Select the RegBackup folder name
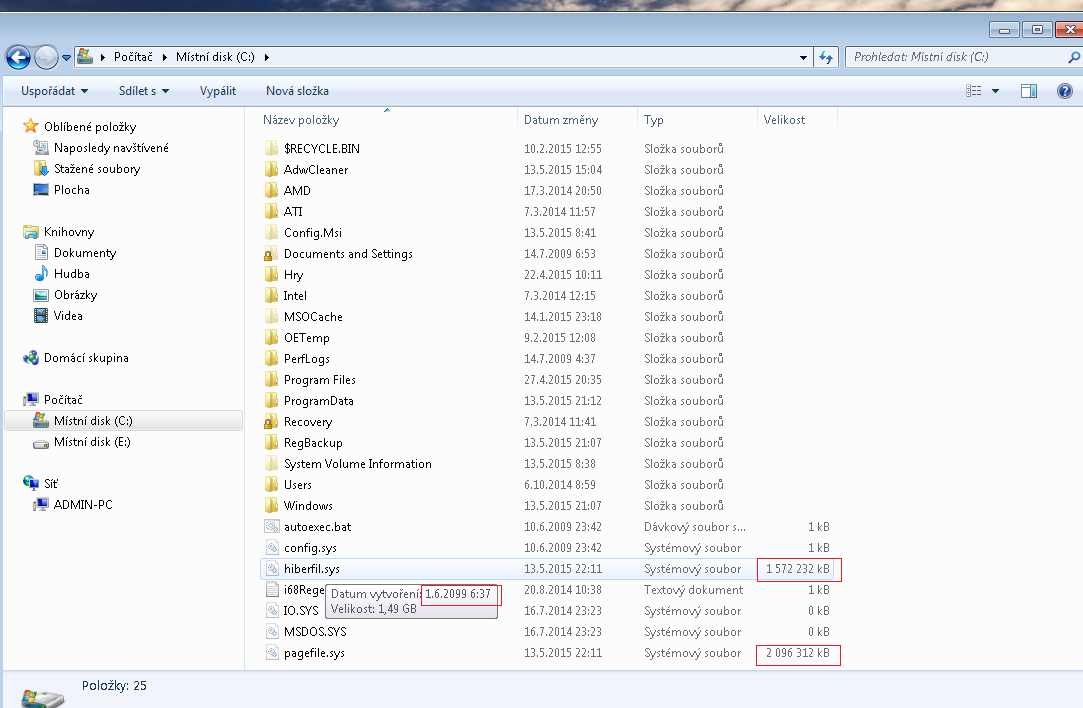Viewport: 1083px width, 708px height. point(313,443)
